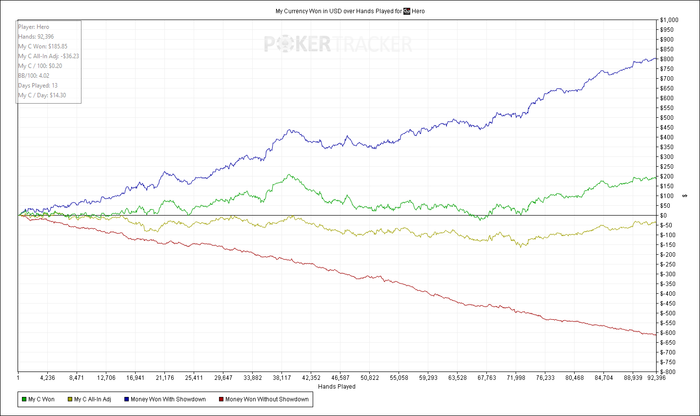Image resolution: width=700 pixels, height=416 pixels.
Task: Click the 'My C Won: $185.85' stat line
Action: [43, 46]
